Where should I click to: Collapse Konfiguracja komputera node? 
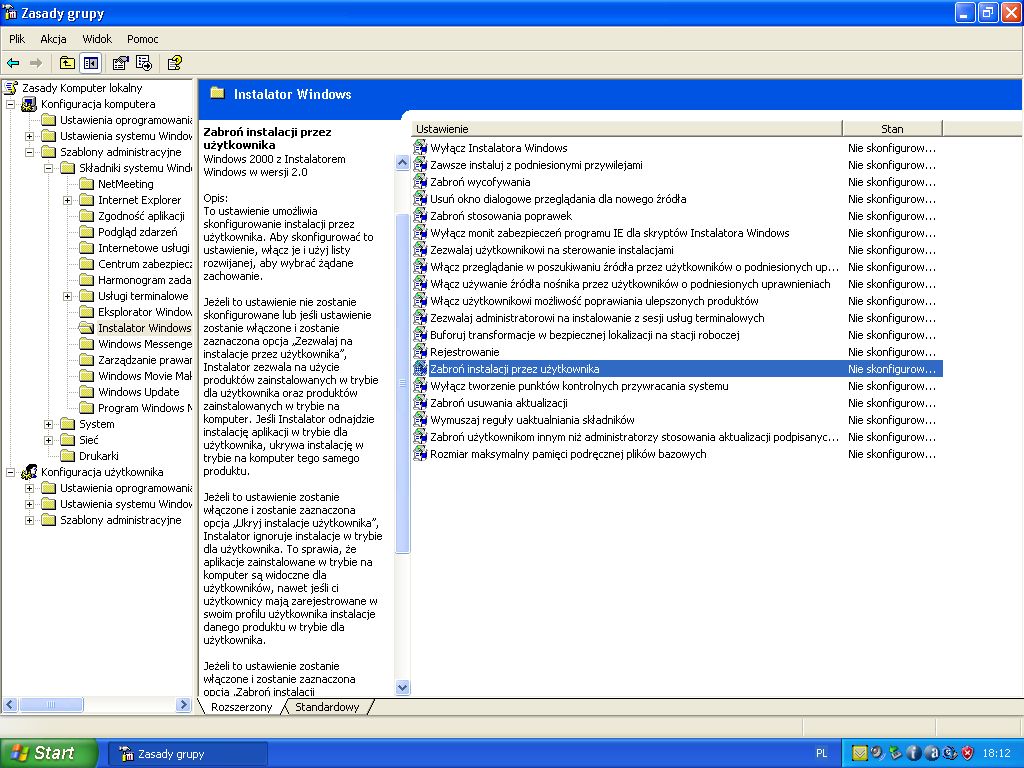coord(10,104)
